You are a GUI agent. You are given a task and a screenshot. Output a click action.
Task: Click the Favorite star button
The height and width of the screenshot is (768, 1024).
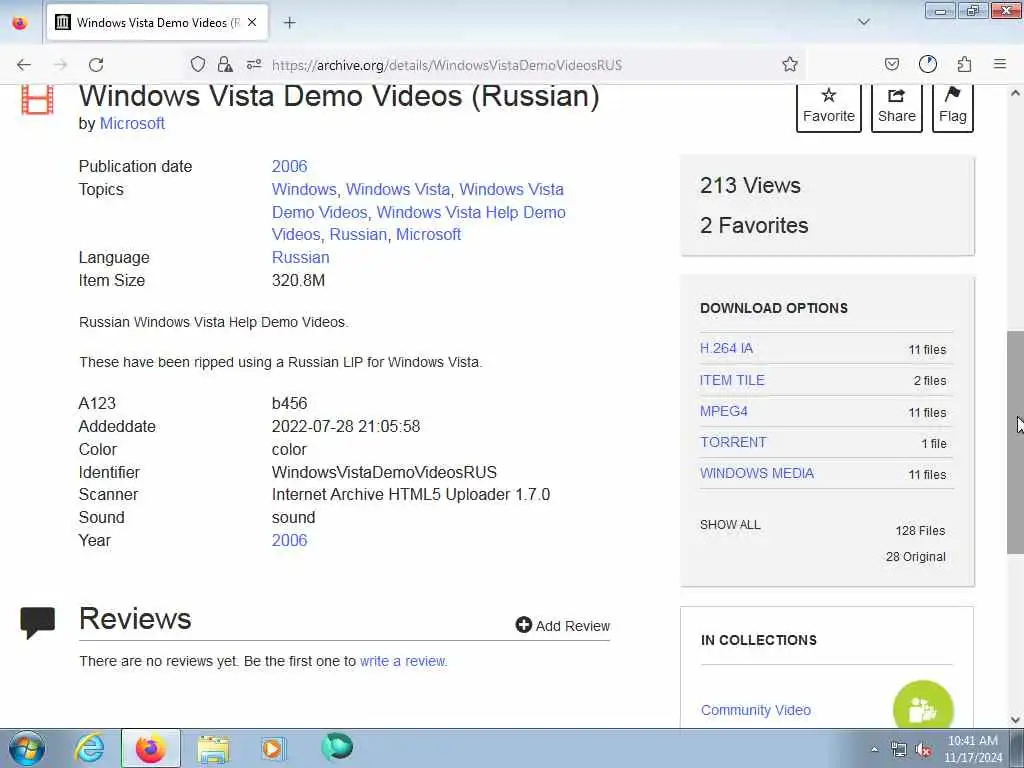tap(829, 106)
